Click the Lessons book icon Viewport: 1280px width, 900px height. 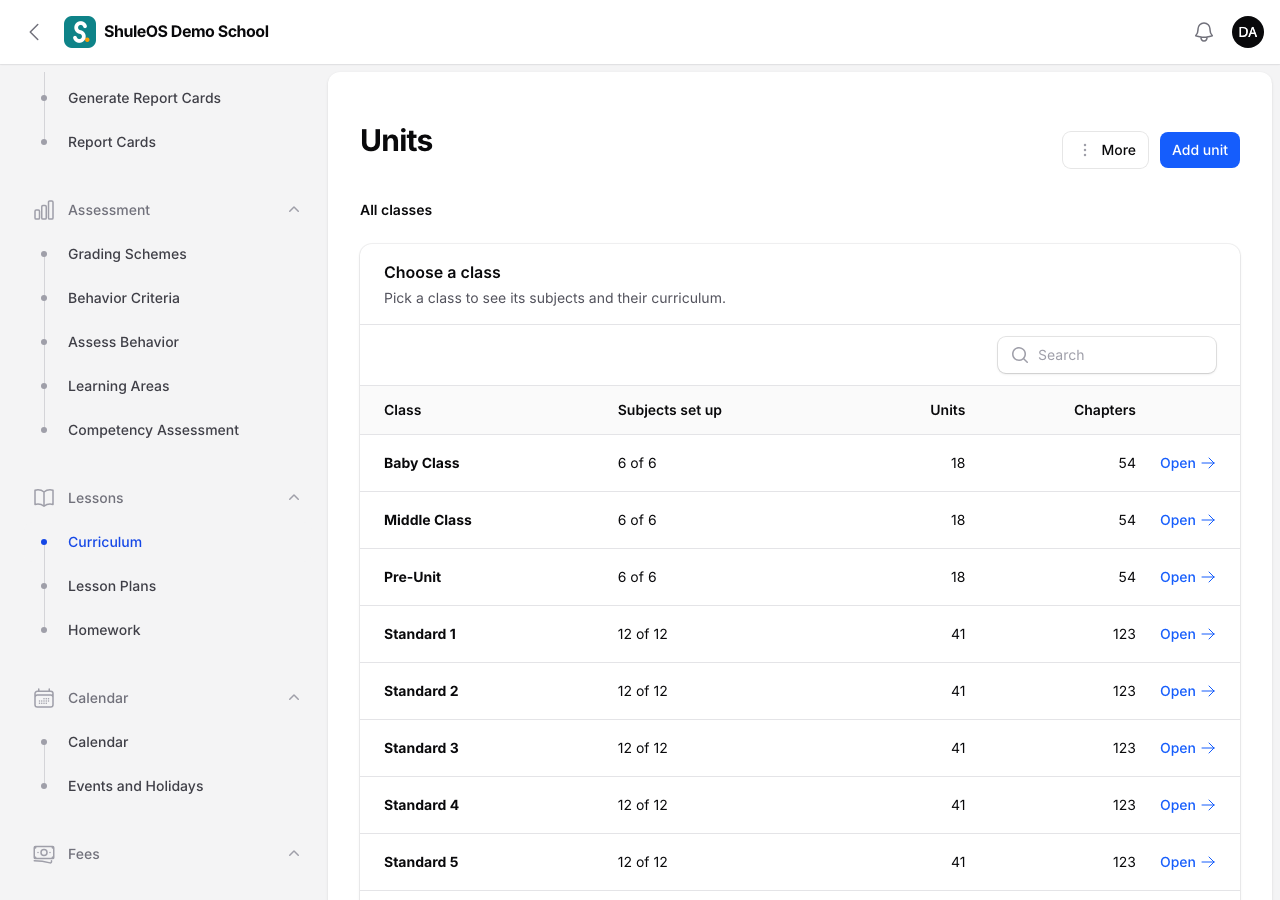(x=44, y=498)
